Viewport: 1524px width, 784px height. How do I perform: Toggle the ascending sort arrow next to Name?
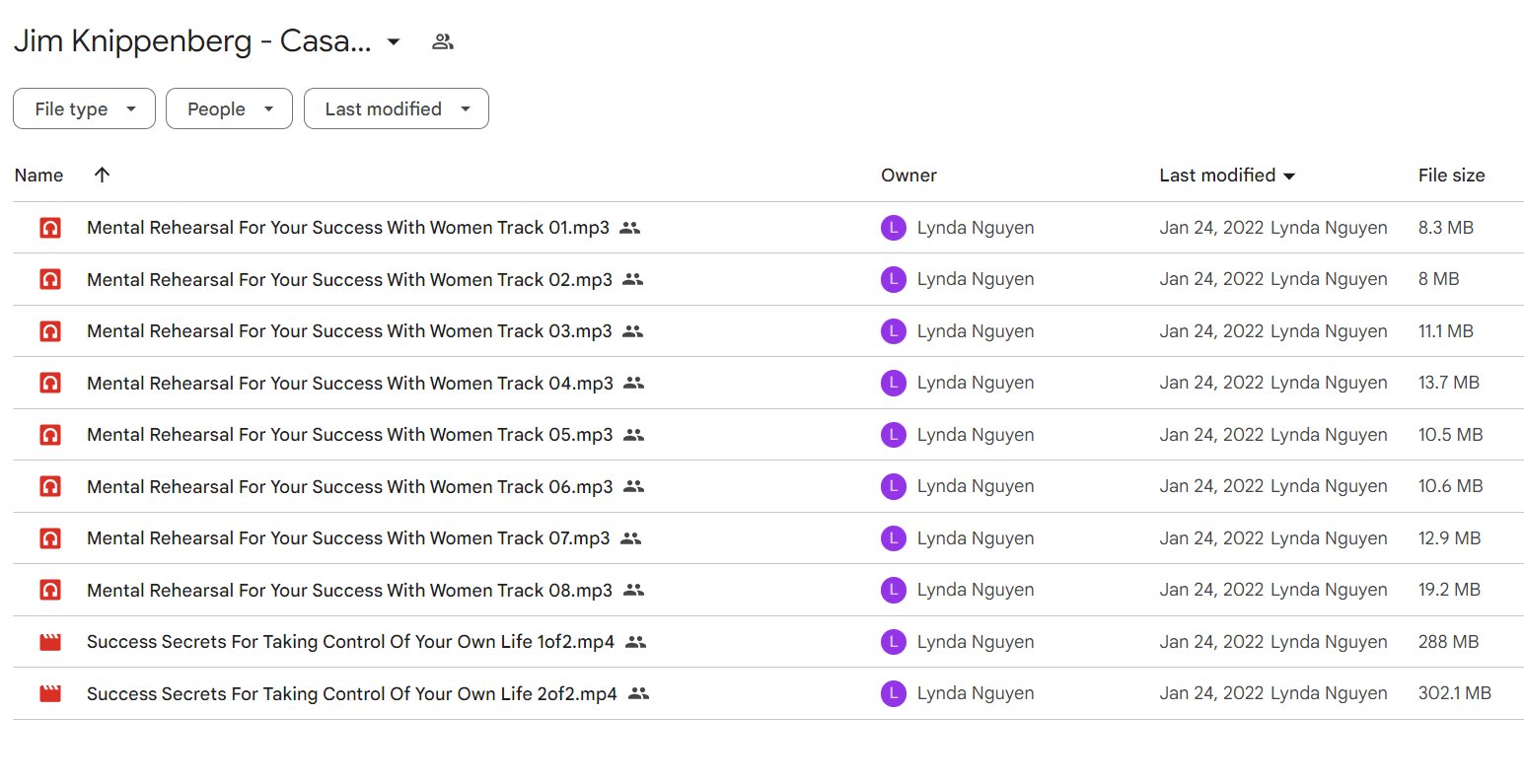pyautogui.click(x=102, y=175)
